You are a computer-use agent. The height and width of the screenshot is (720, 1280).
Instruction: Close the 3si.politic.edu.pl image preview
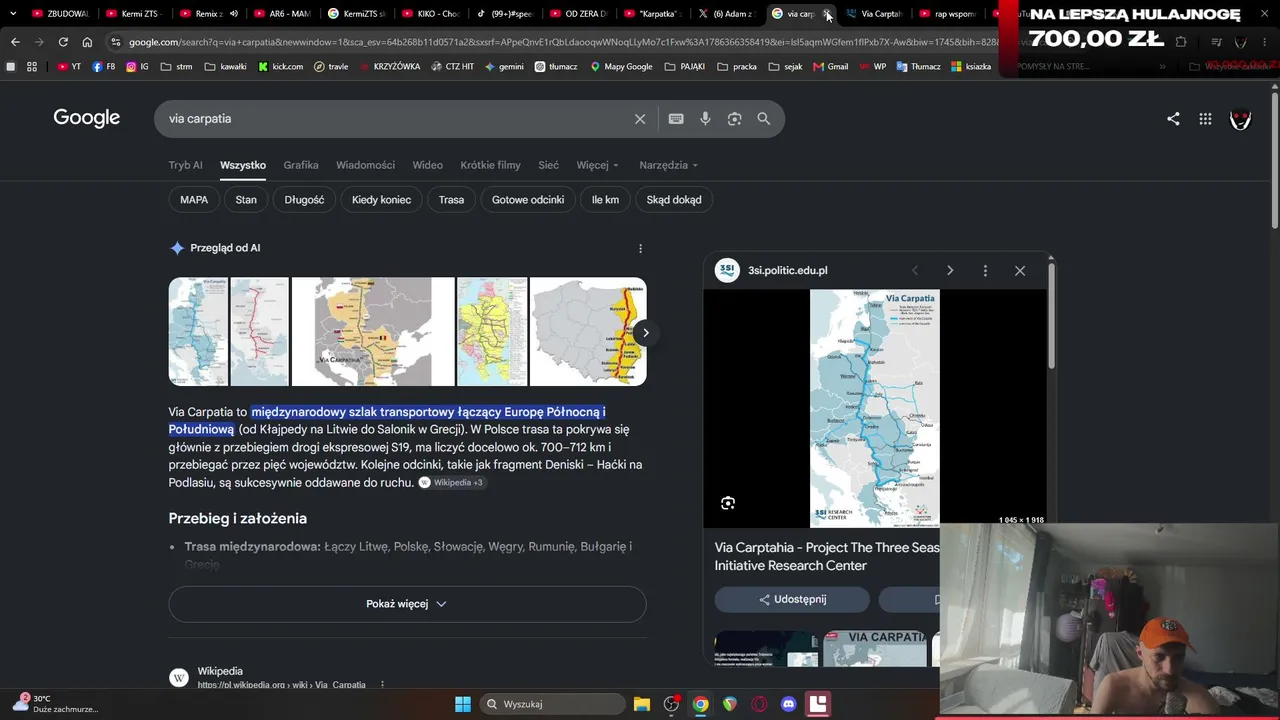coord(1020,270)
